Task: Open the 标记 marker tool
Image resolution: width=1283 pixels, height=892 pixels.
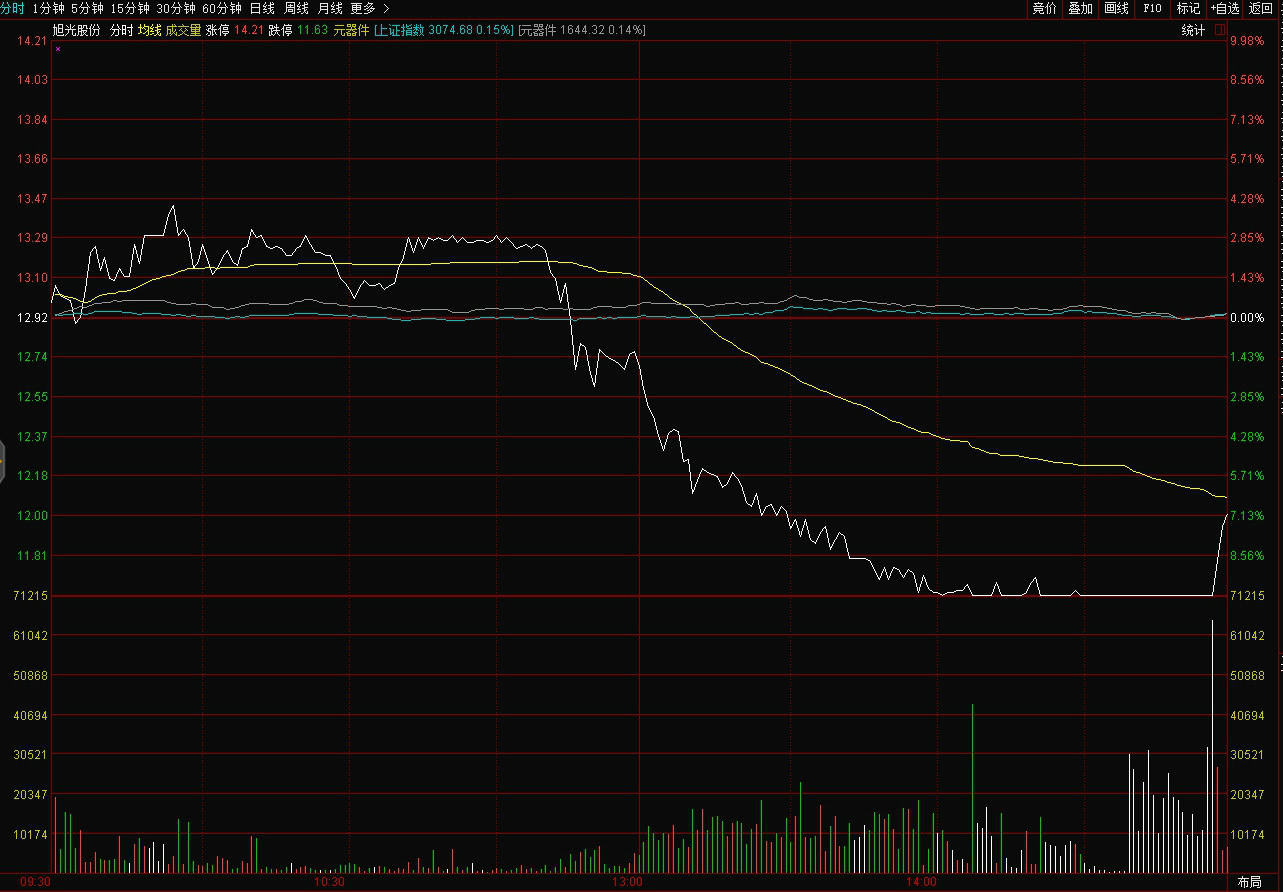Action: point(1188,8)
